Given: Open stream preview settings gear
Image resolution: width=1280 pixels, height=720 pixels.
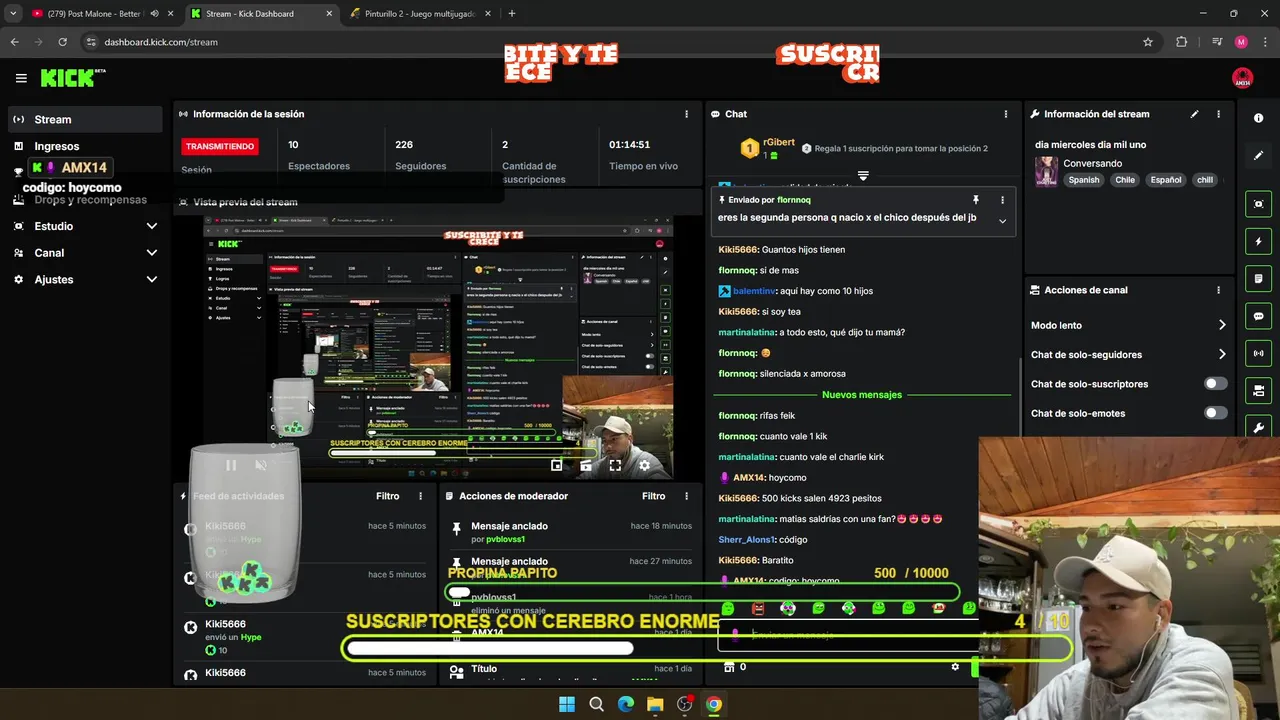Looking at the screenshot, I should tap(644, 465).
